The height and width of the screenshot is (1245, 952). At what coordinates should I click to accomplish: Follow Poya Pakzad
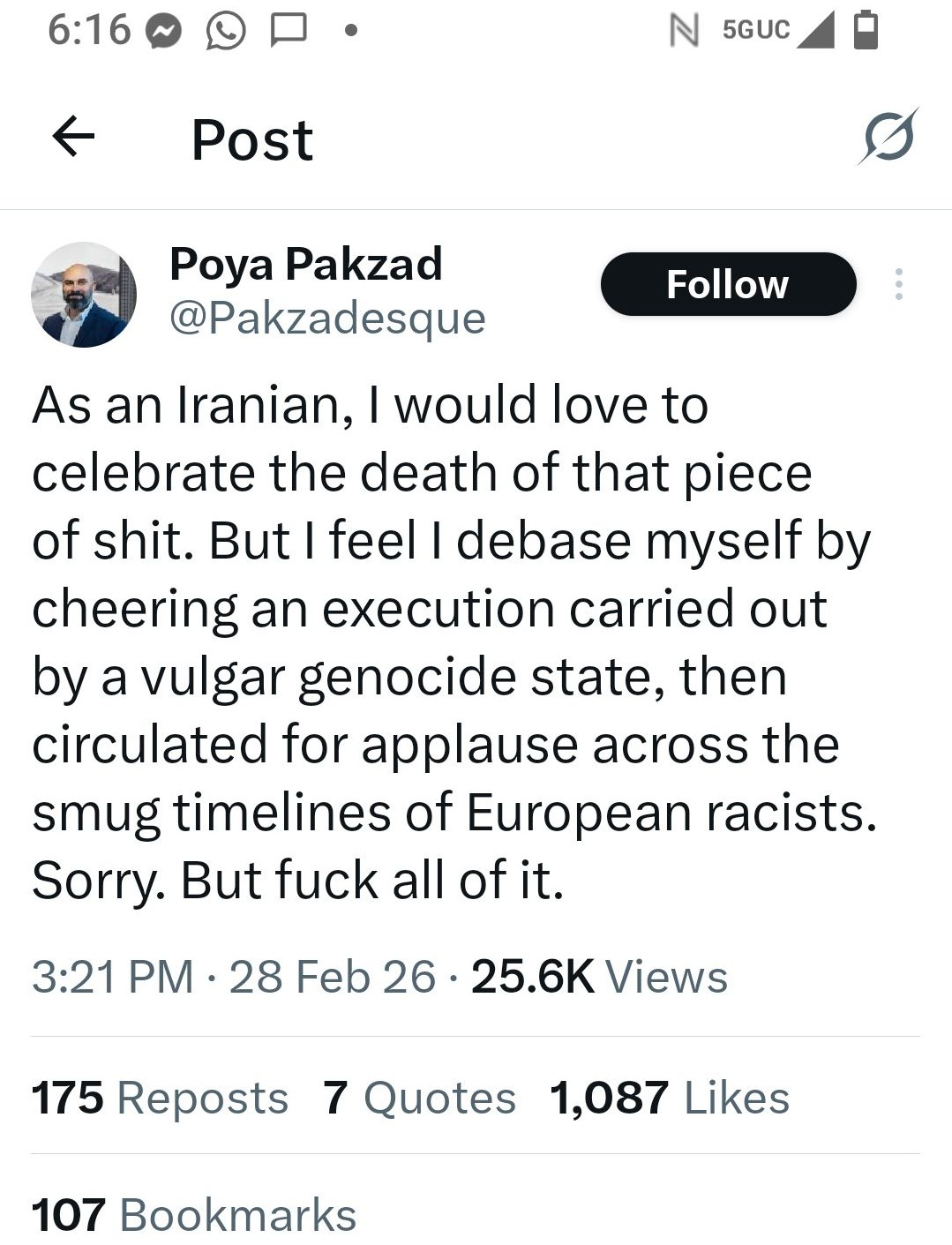[728, 284]
